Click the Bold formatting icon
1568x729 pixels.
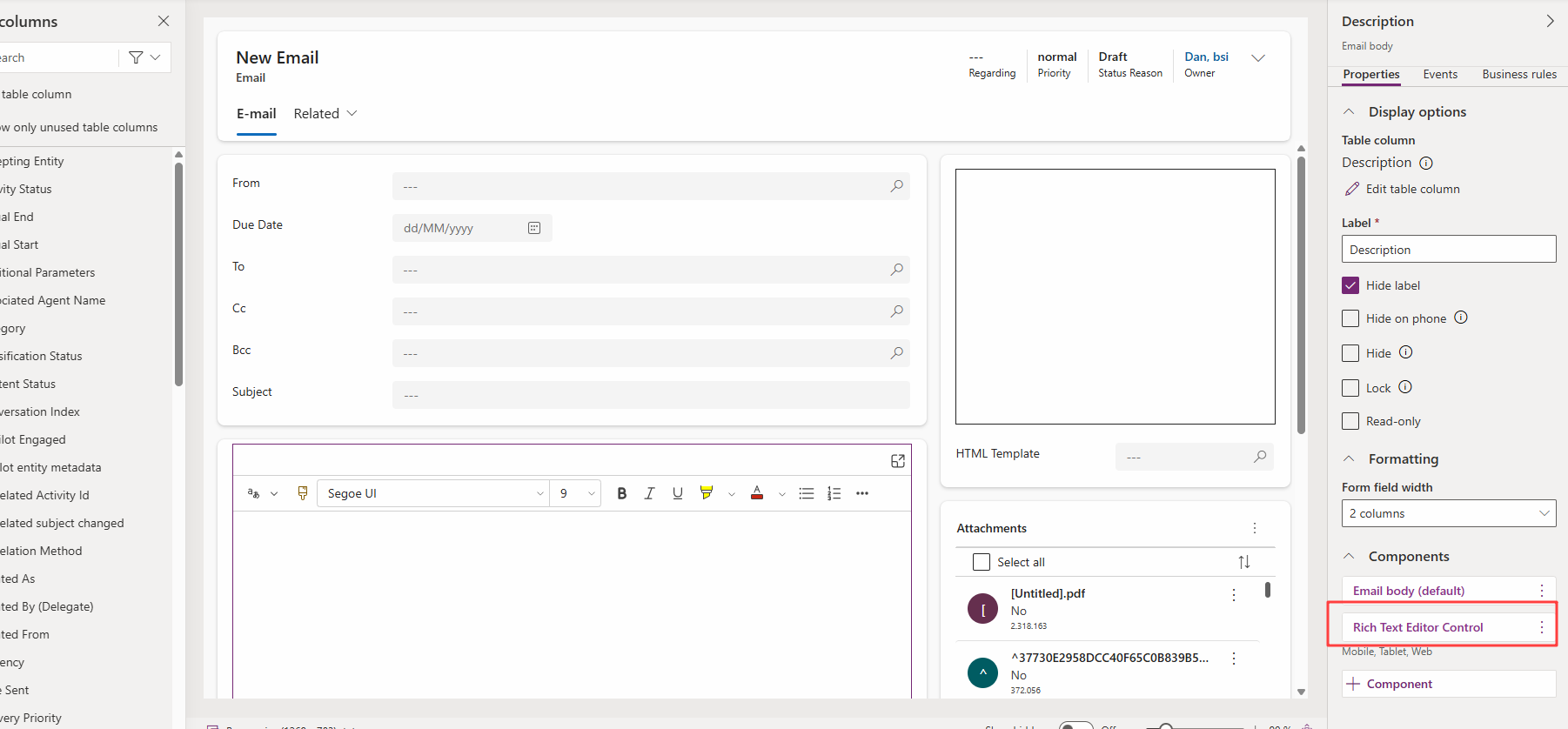621,493
